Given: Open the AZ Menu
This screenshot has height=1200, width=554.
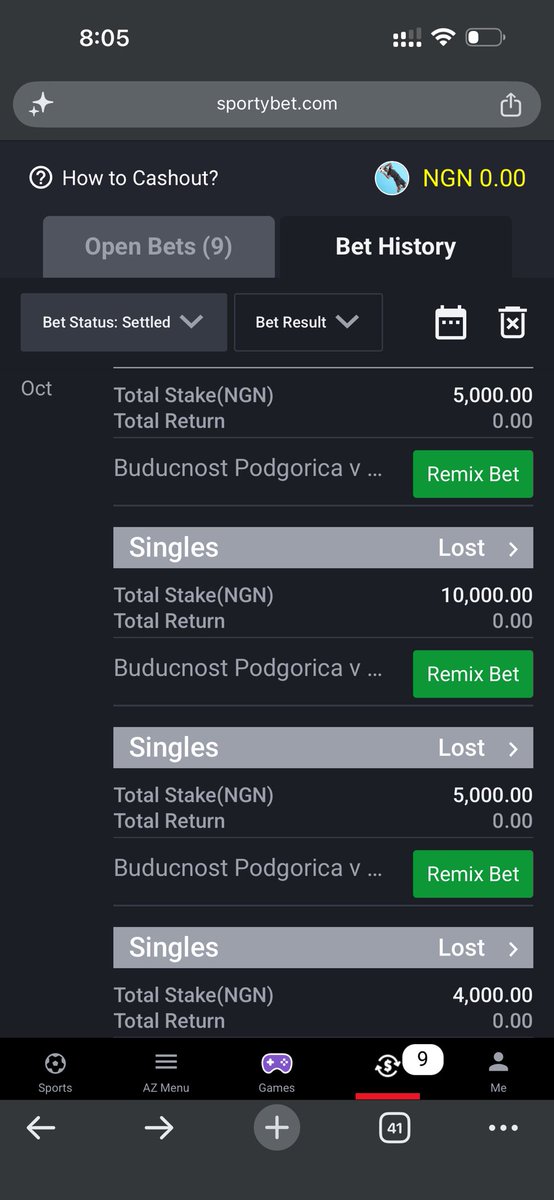Looking at the screenshot, I should click(x=166, y=1072).
